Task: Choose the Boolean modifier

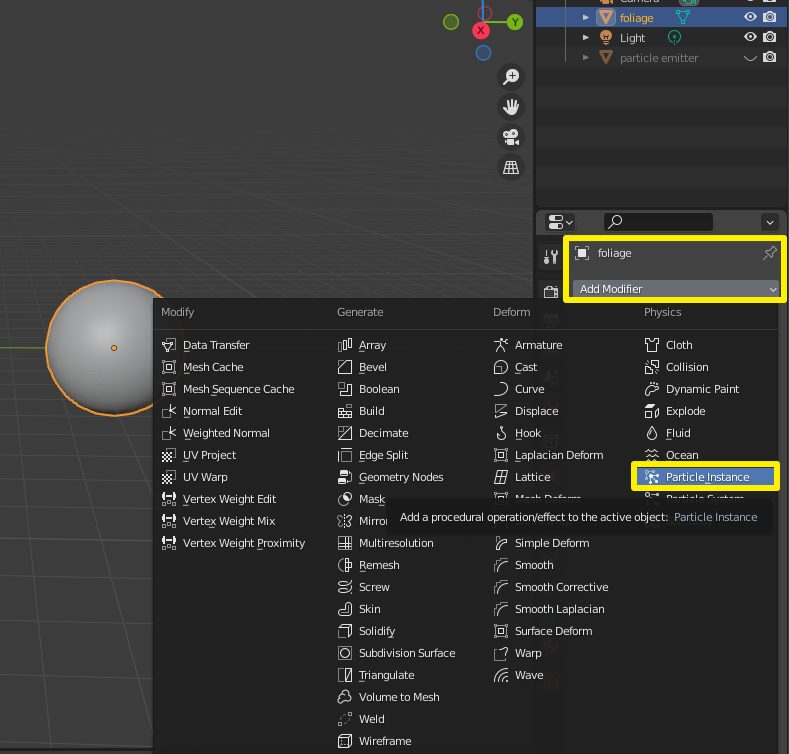Action: [x=368, y=389]
